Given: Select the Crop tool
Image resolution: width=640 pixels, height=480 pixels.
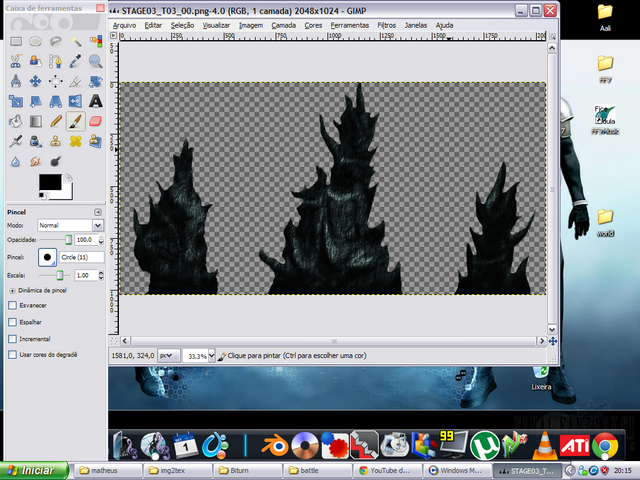Looking at the screenshot, I should coord(76,81).
